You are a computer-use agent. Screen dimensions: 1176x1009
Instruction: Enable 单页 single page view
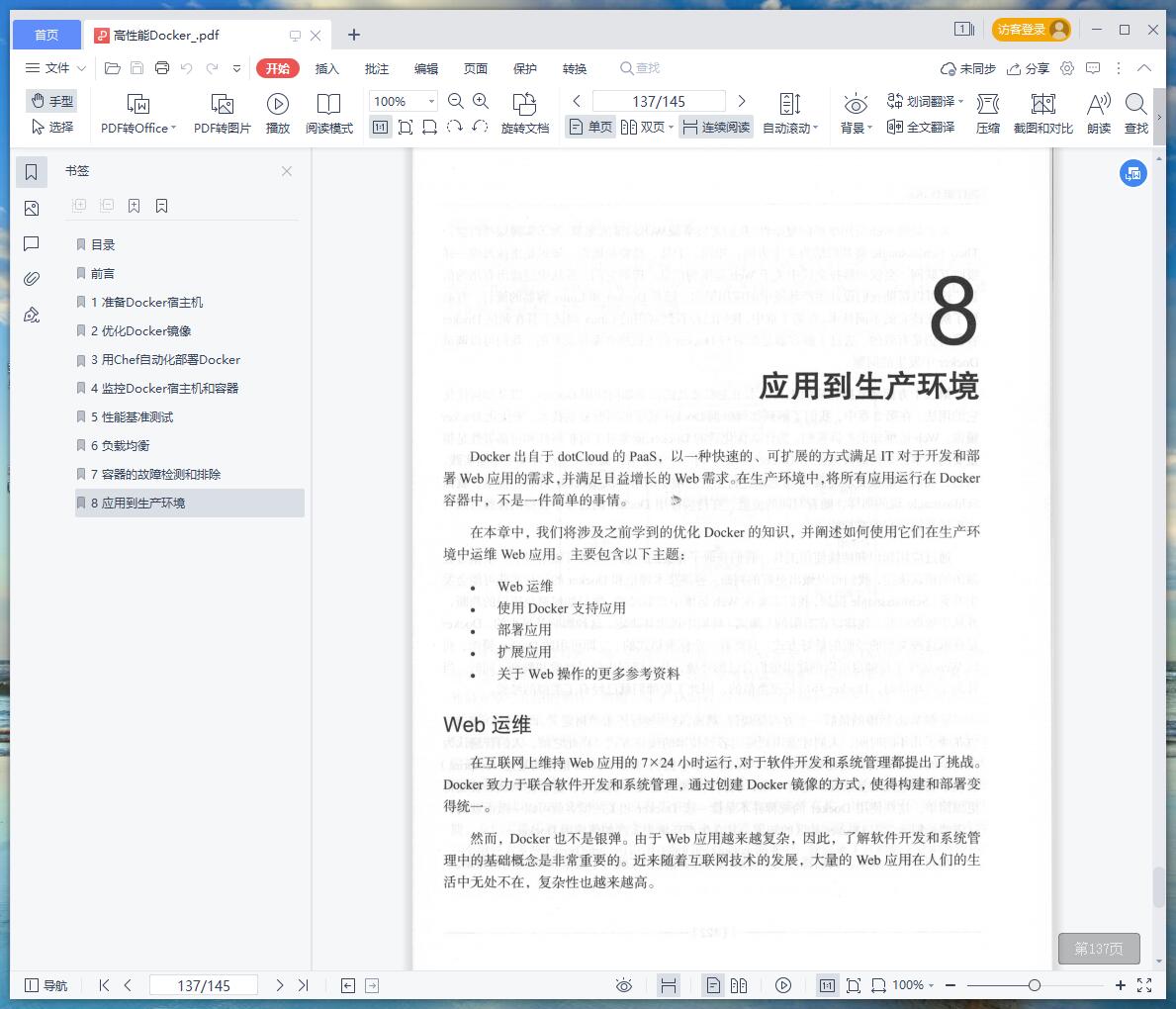coord(591,127)
